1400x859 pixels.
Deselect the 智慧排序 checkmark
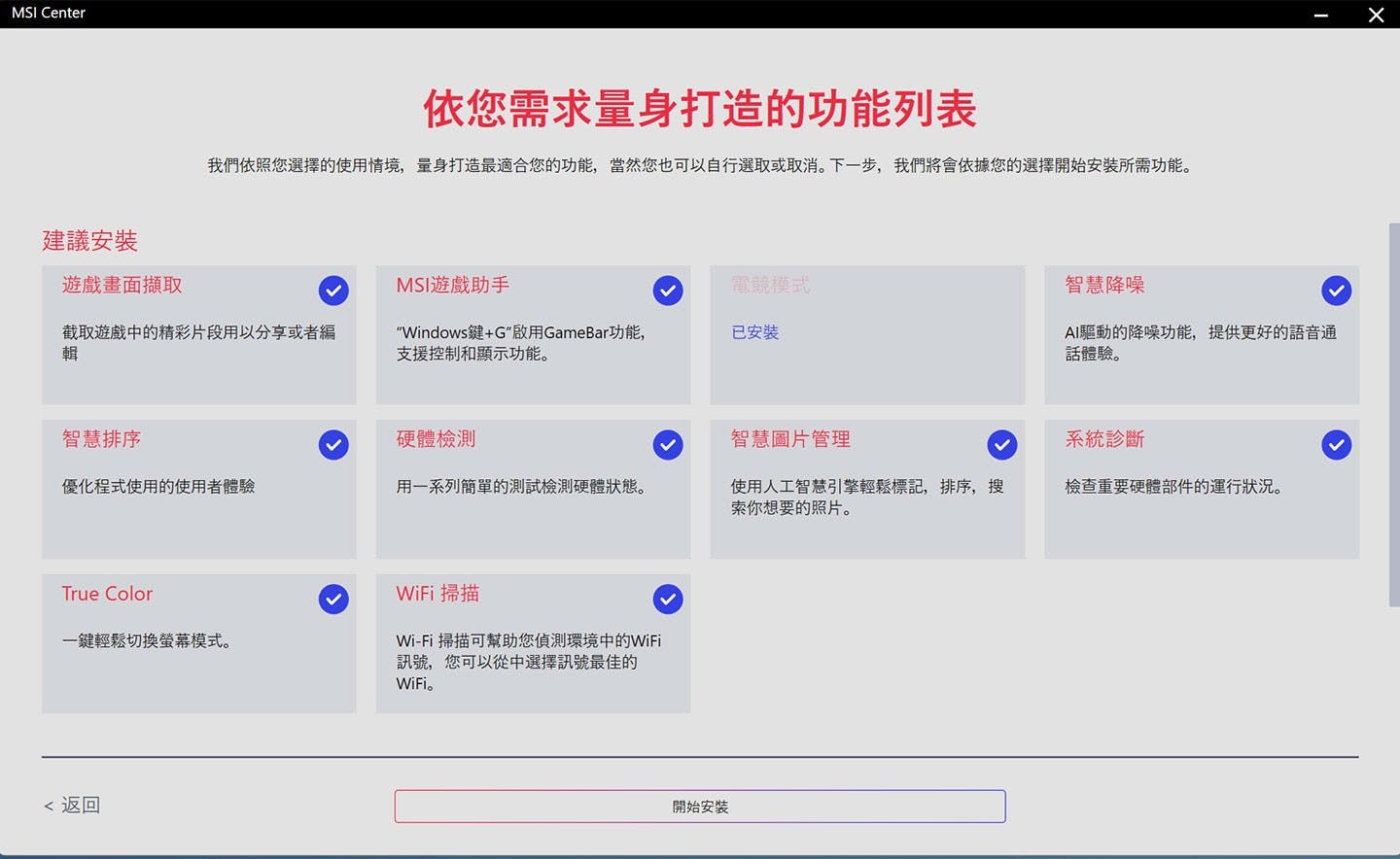click(x=333, y=445)
